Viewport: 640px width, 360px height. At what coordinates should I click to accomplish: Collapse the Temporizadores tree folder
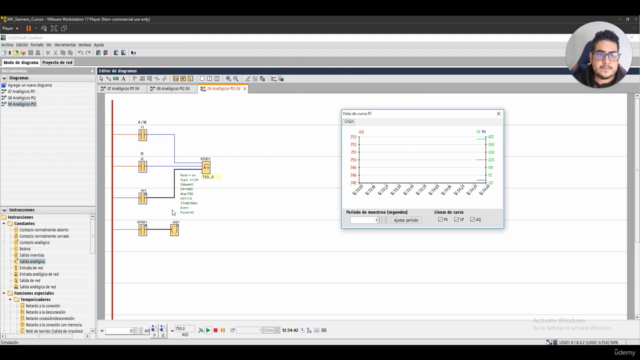pos(11,300)
